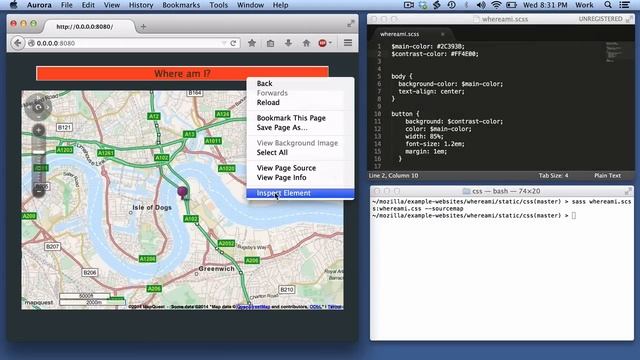Open the Aurora application menu
The image size is (640, 360).
click(x=39, y=5)
